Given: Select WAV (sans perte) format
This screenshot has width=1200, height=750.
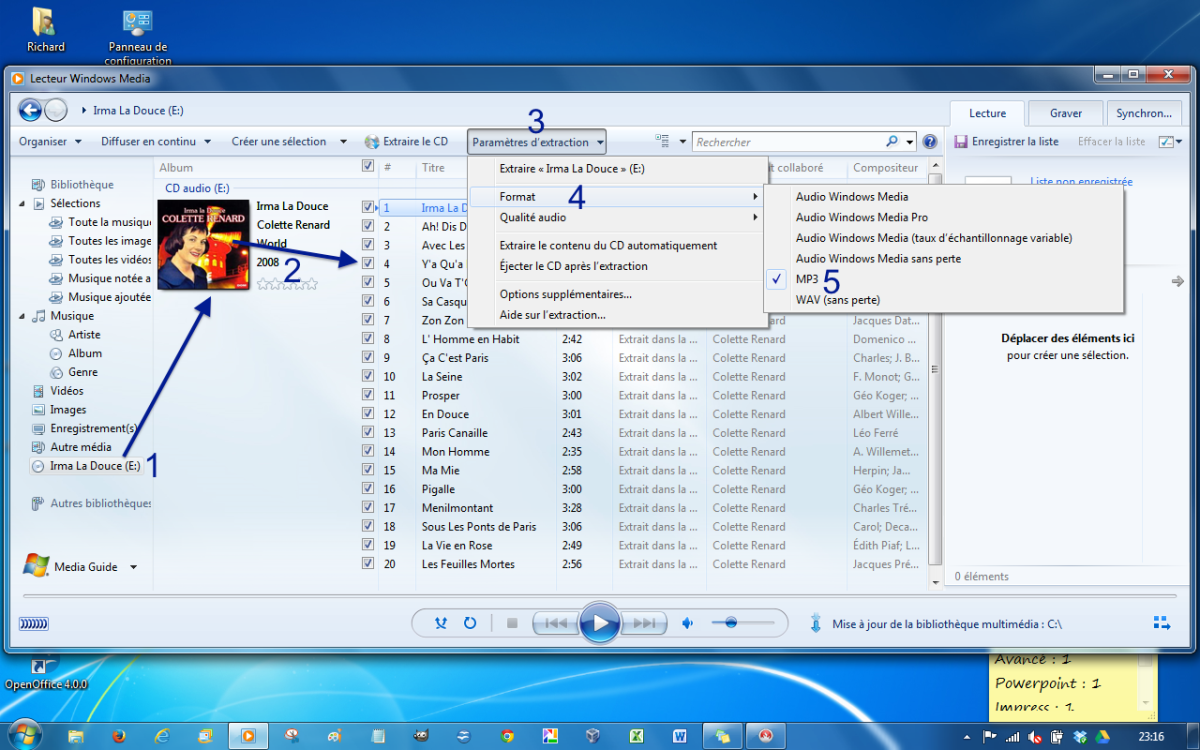Looking at the screenshot, I should [945, 300].
